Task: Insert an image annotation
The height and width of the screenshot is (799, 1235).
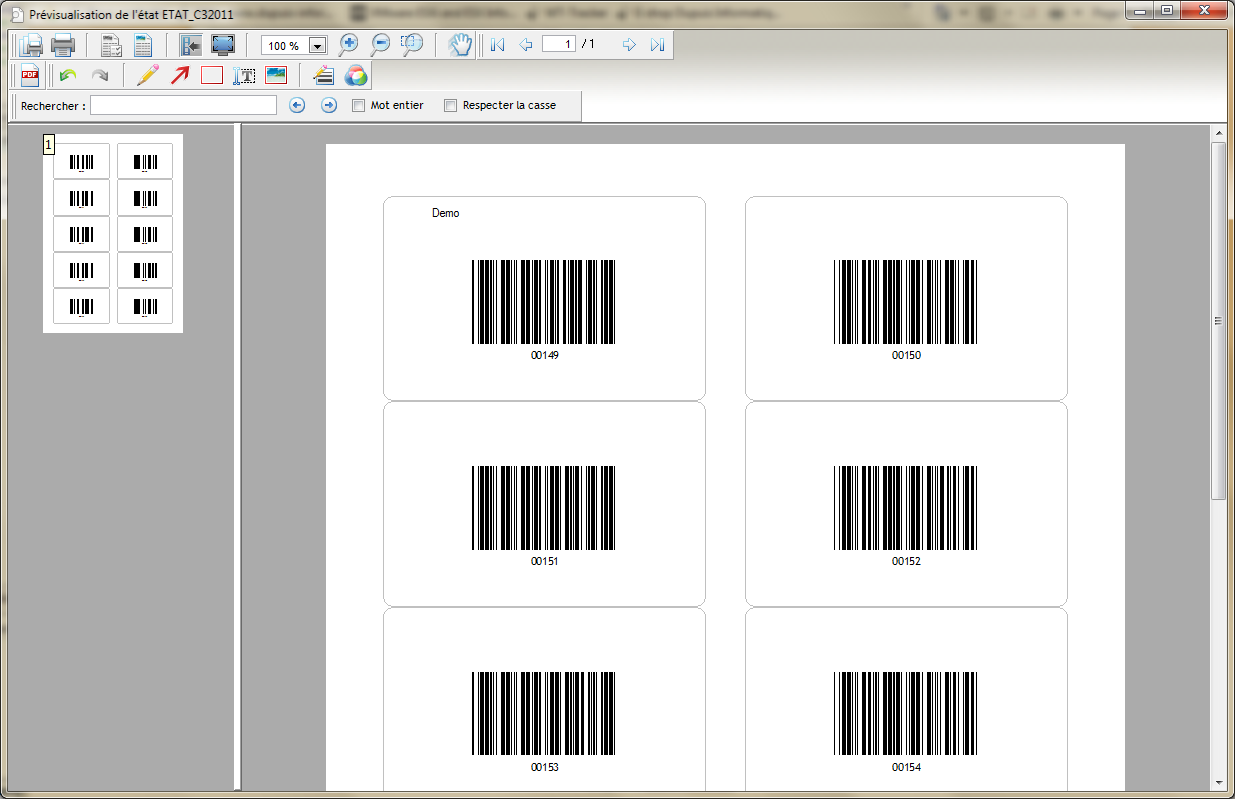Action: click(x=276, y=75)
